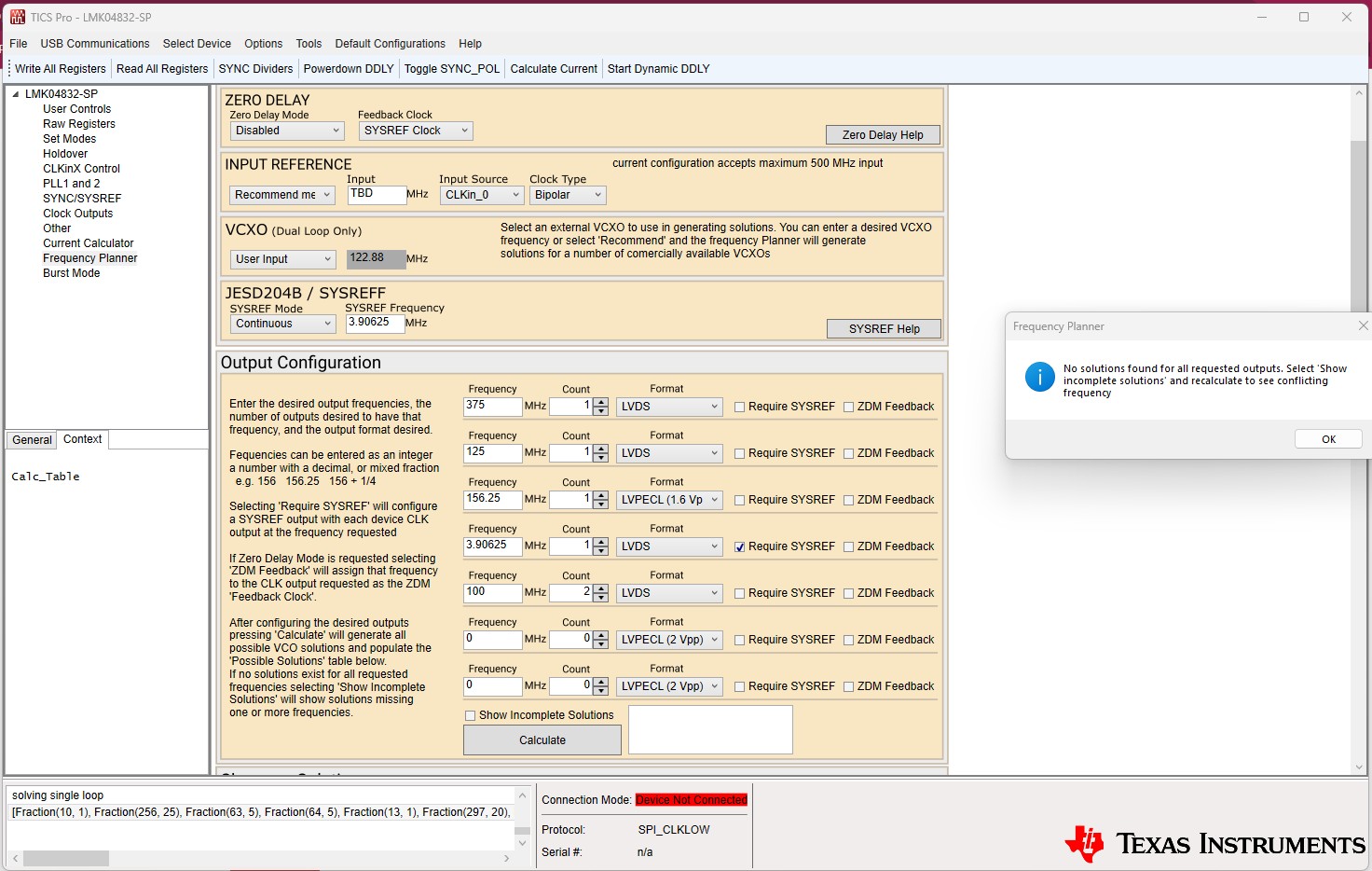Enable Require SYSREF for 125 MHz output
1372x871 pixels.
click(739, 453)
